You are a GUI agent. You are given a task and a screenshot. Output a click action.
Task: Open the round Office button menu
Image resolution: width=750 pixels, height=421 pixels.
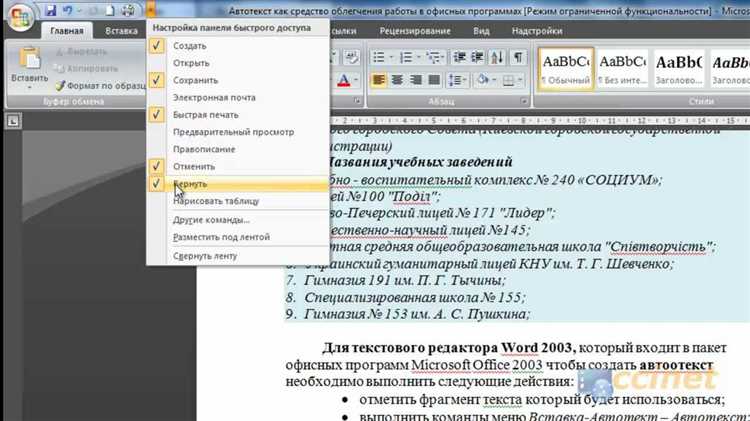20,18
